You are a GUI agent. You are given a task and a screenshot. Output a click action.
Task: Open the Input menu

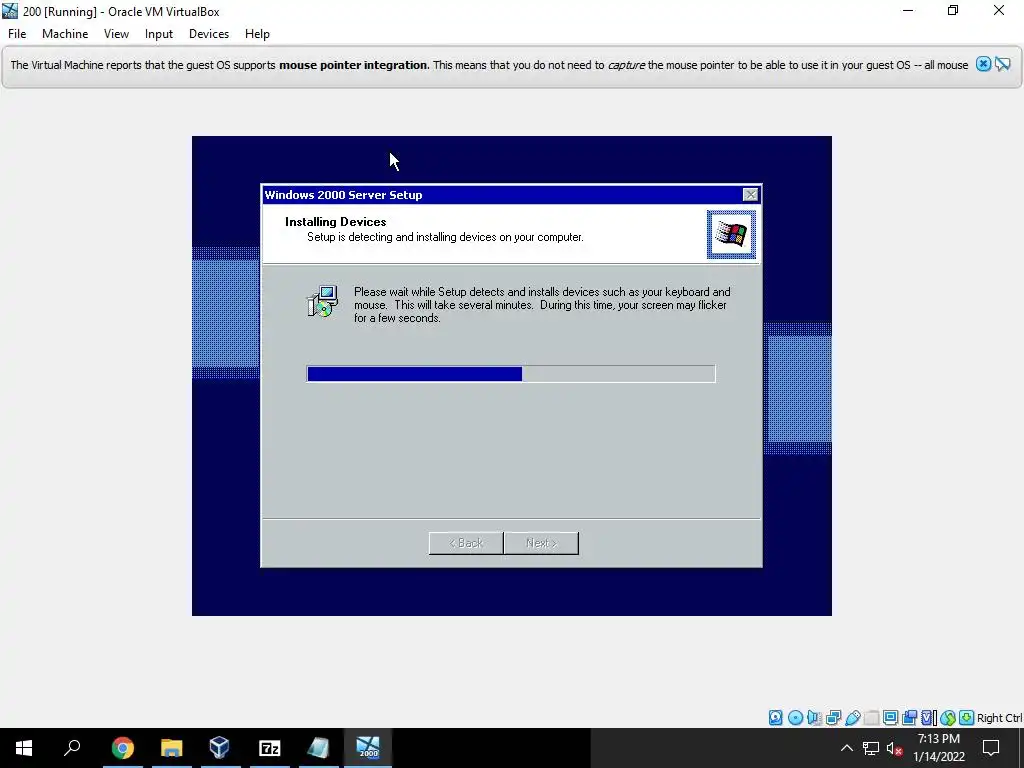[x=159, y=34]
